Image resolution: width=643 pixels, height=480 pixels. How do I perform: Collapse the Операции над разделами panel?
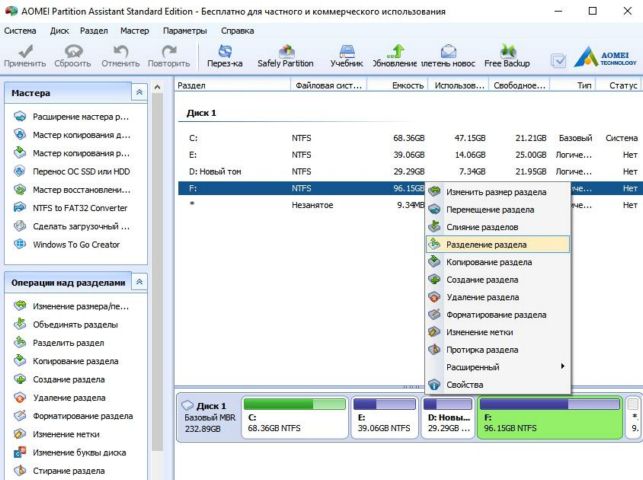(139, 282)
